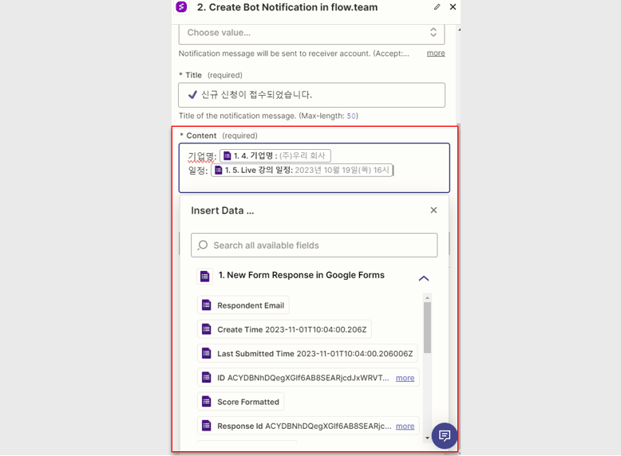Click more link next to ID field
Image resolution: width=621 pixels, height=456 pixels.
405,378
